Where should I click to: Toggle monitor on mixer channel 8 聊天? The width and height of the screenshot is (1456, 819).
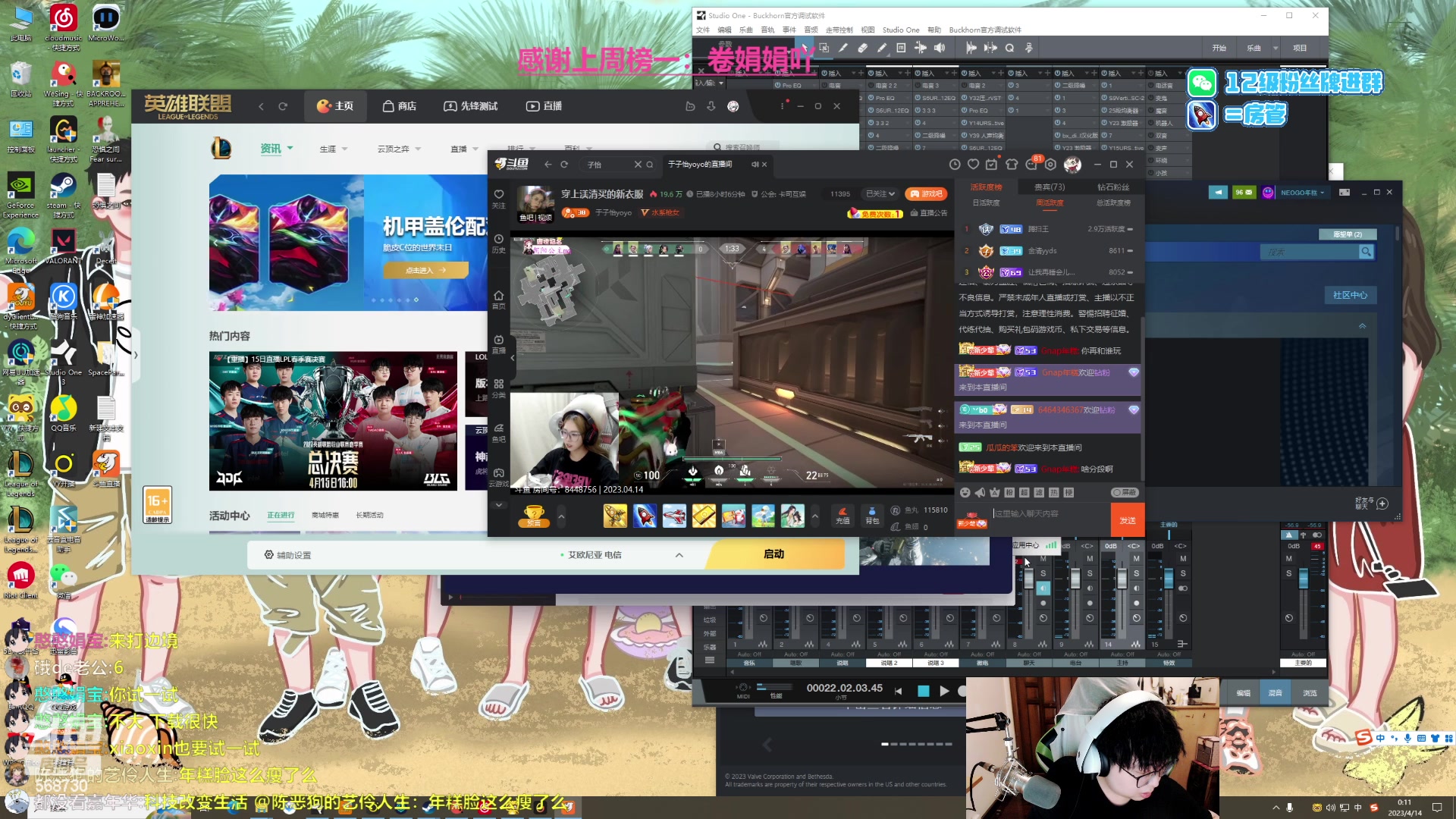tap(1043, 588)
